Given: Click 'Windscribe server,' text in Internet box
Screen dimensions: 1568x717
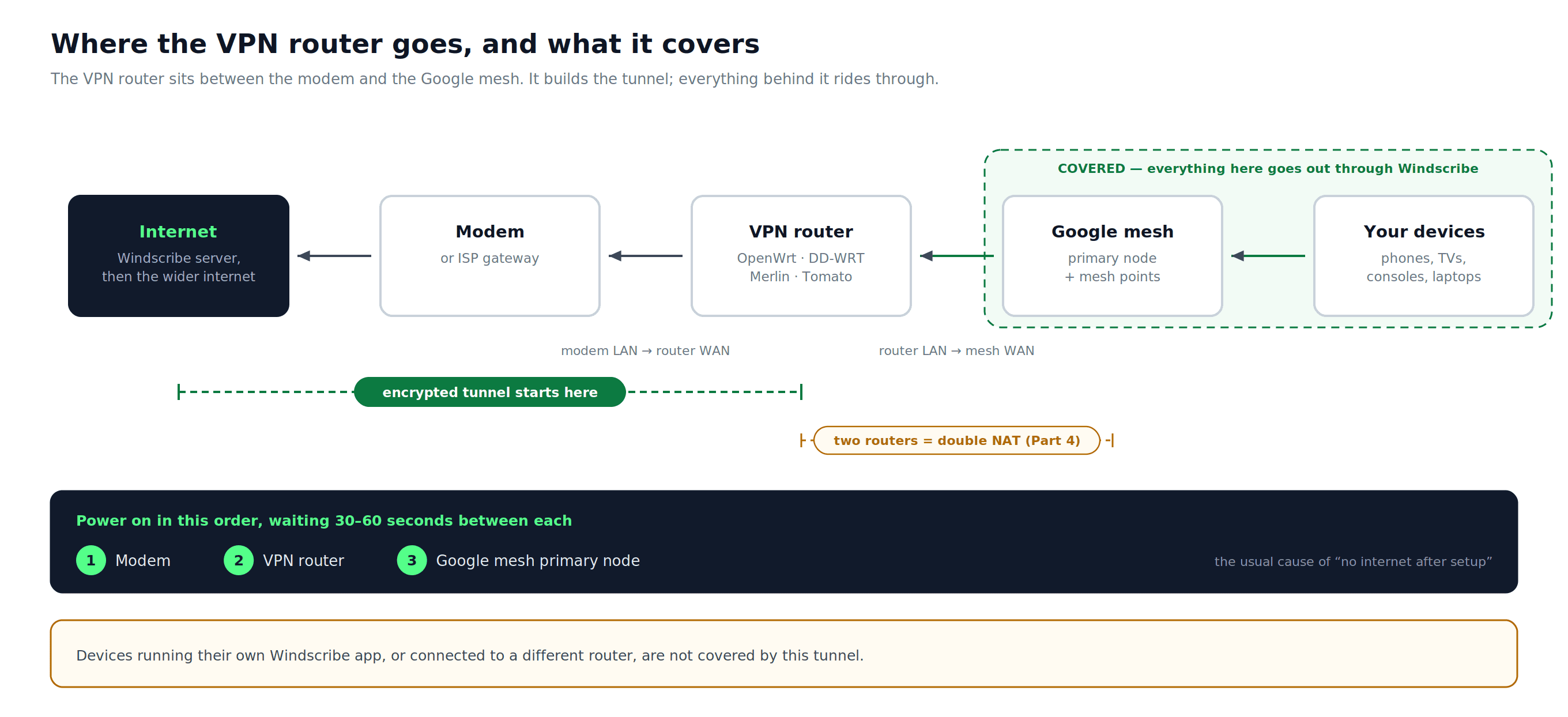Looking at the screenshot, I should click(178, 258).
